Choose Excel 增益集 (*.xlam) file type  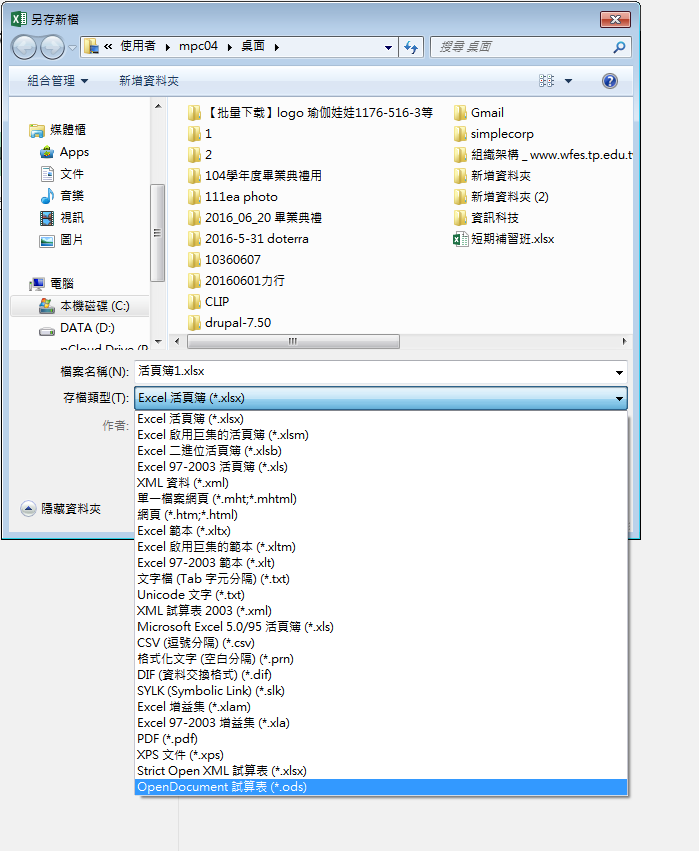[380, 707]
